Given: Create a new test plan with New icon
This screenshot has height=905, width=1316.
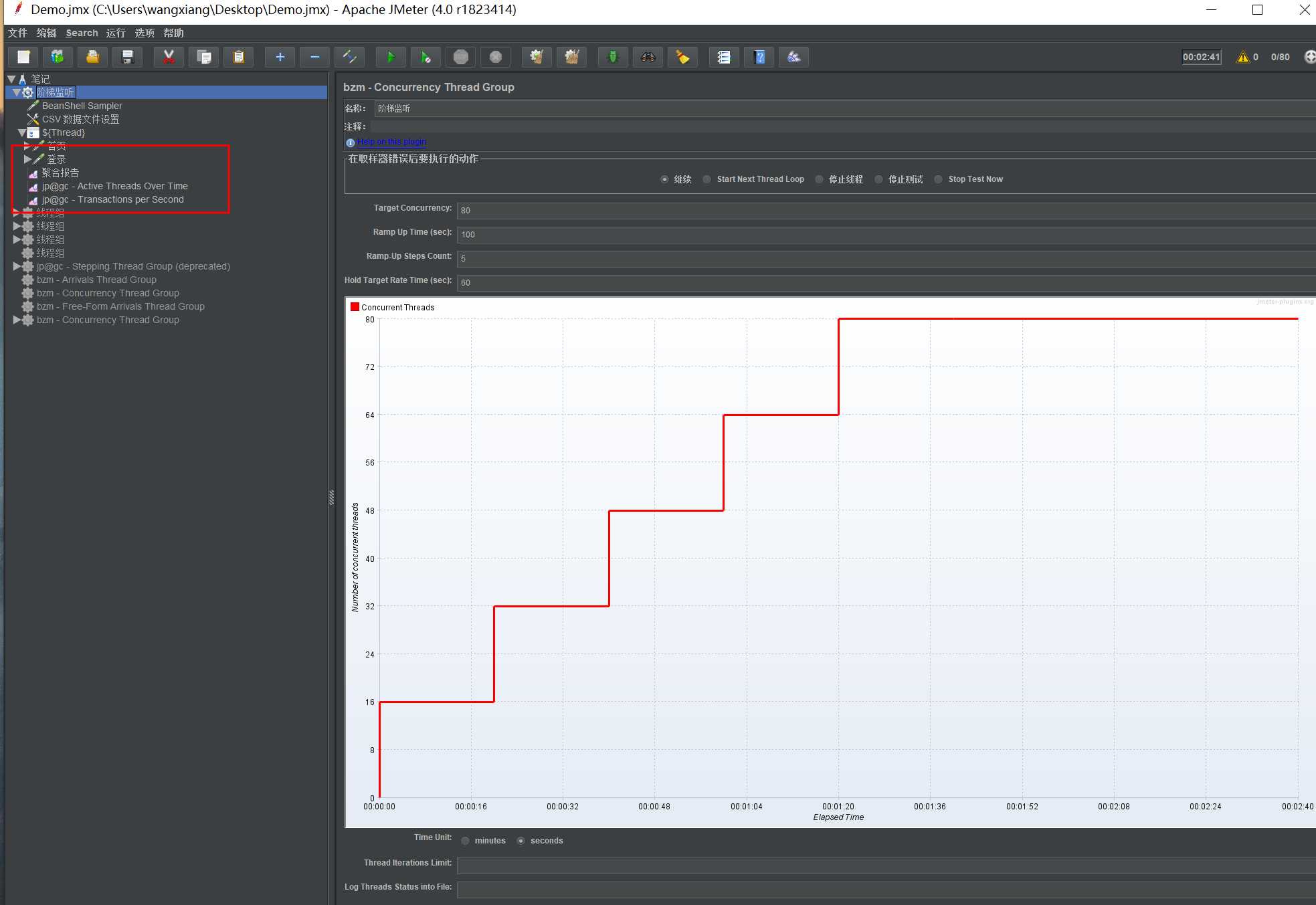Looking at the screenshot, I should point(23,57).
